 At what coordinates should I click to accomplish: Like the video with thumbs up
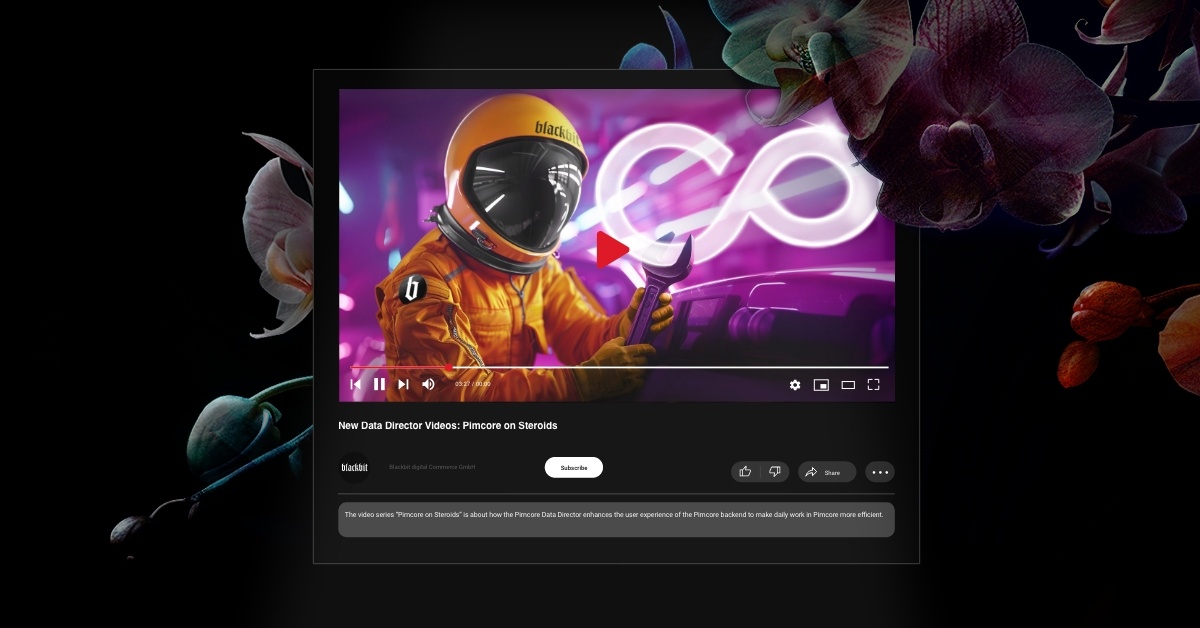(745, 472)
